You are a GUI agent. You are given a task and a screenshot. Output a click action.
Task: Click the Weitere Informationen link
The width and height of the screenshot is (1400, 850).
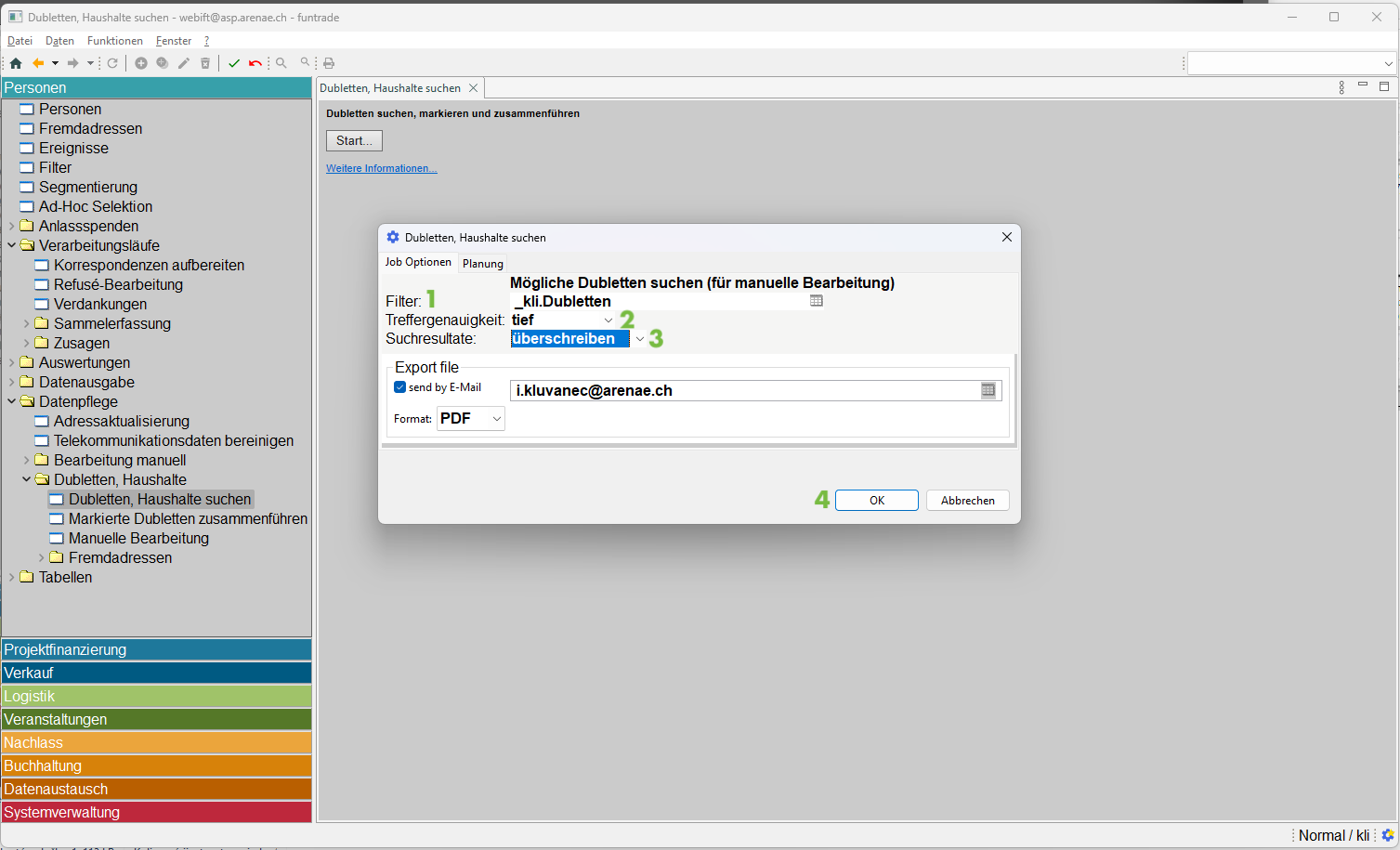tap(381, 168)
